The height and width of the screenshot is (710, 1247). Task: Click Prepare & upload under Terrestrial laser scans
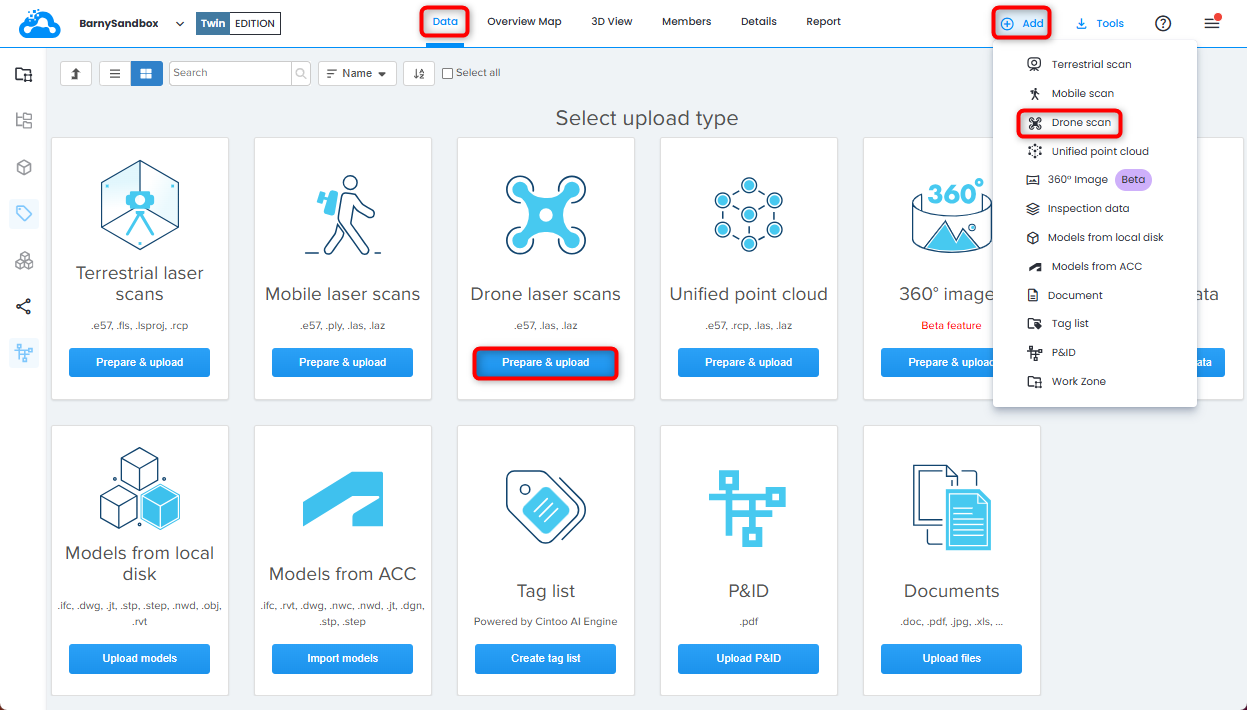(140, 363)
